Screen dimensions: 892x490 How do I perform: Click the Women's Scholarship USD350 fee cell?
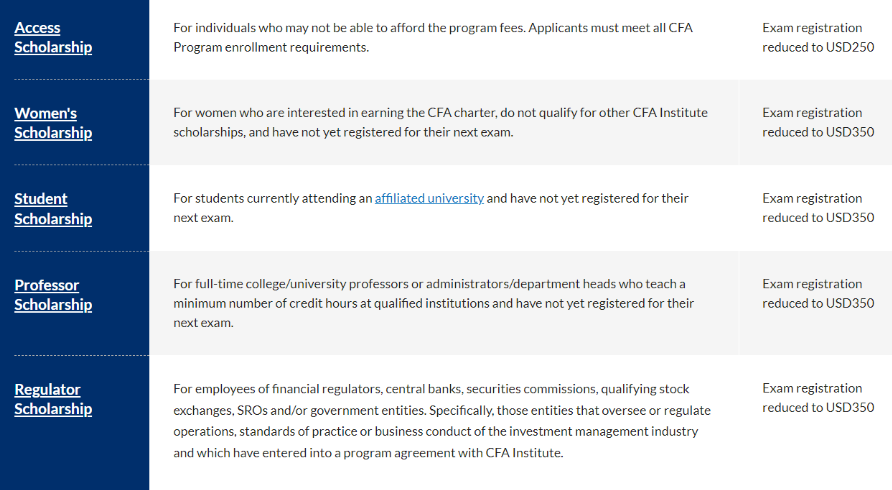817,122
